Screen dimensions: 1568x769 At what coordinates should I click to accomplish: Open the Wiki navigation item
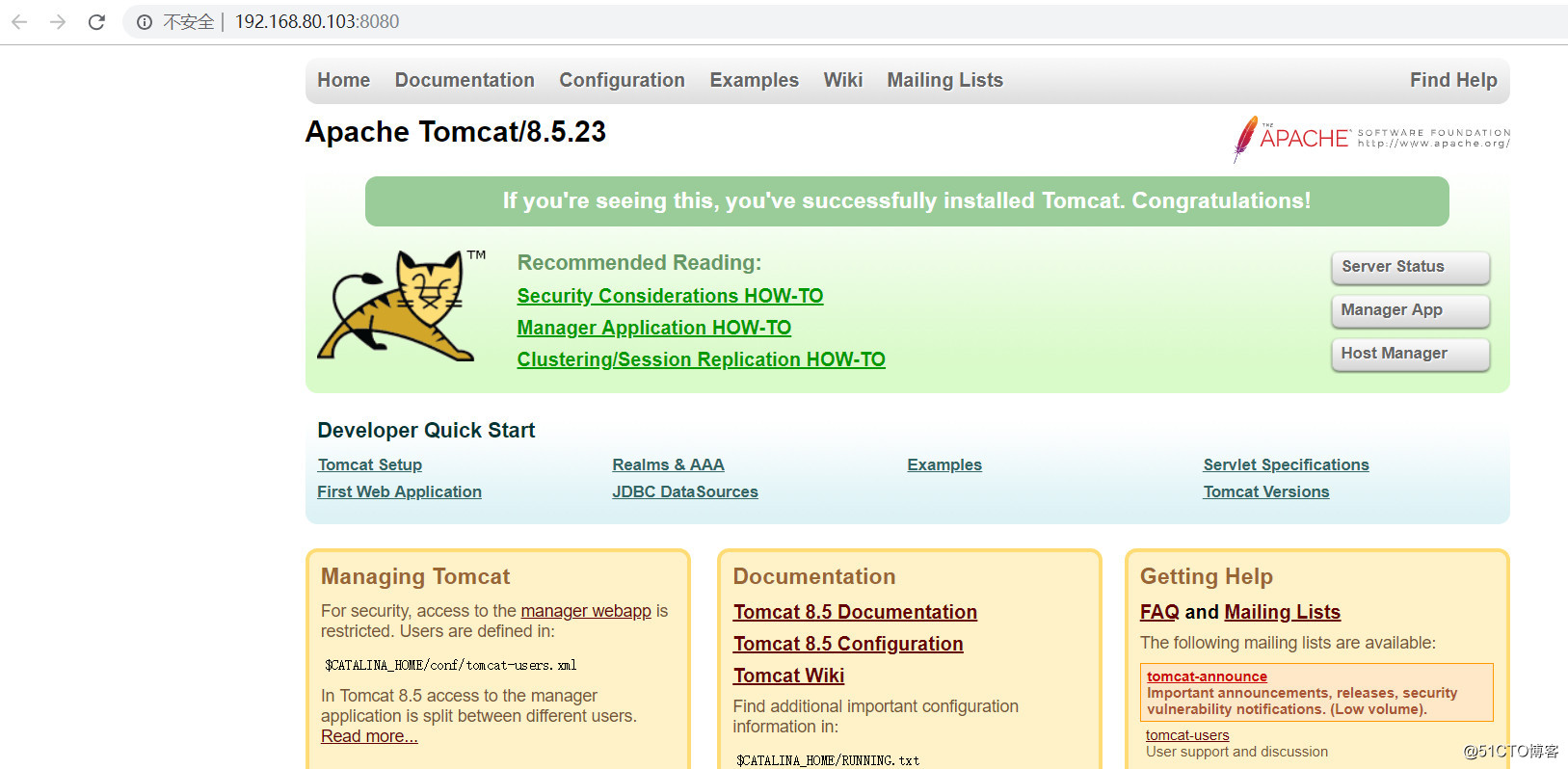click(x=843, y=80)
